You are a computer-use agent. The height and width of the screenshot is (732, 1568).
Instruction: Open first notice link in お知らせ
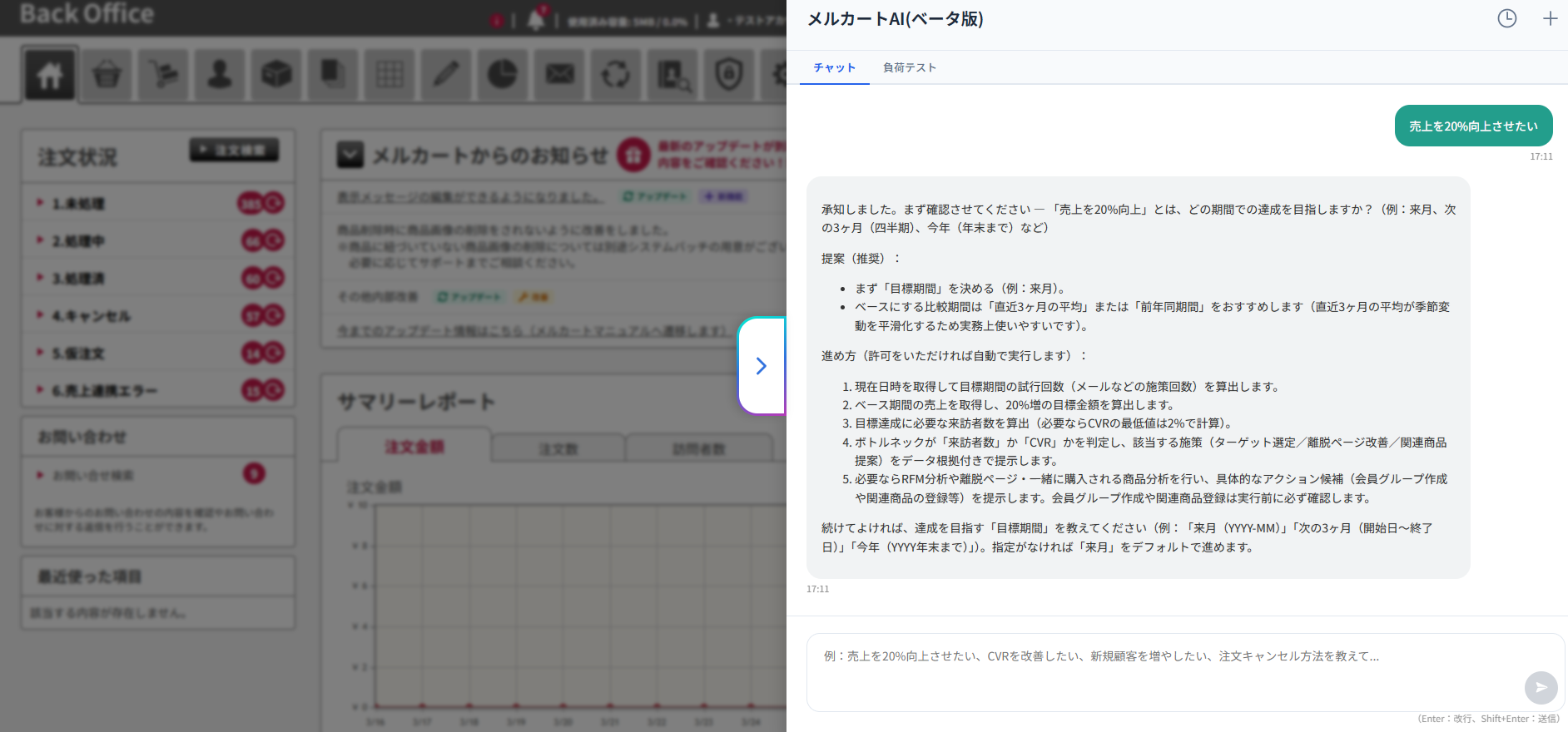469,196
